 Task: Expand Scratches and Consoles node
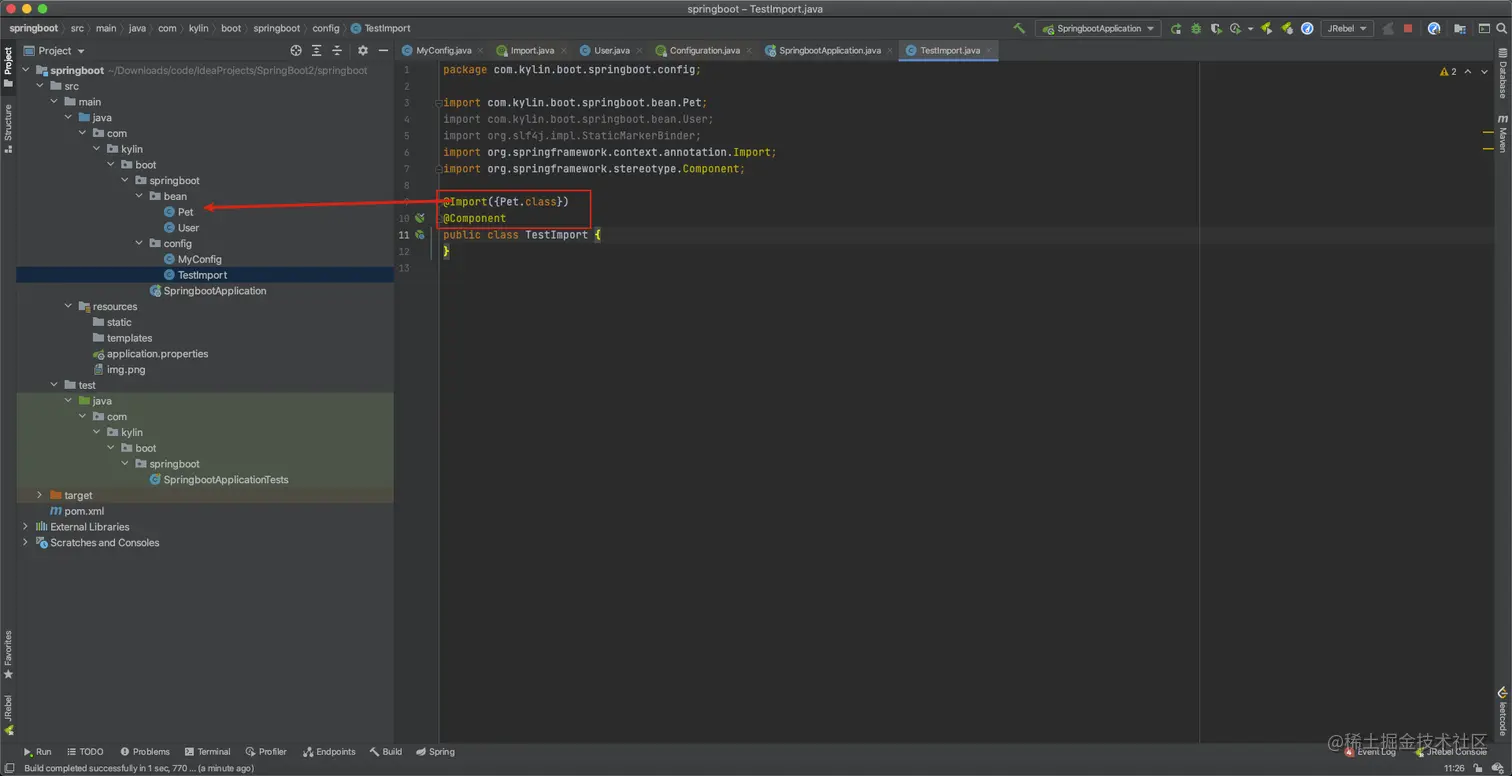pos(25,543)
